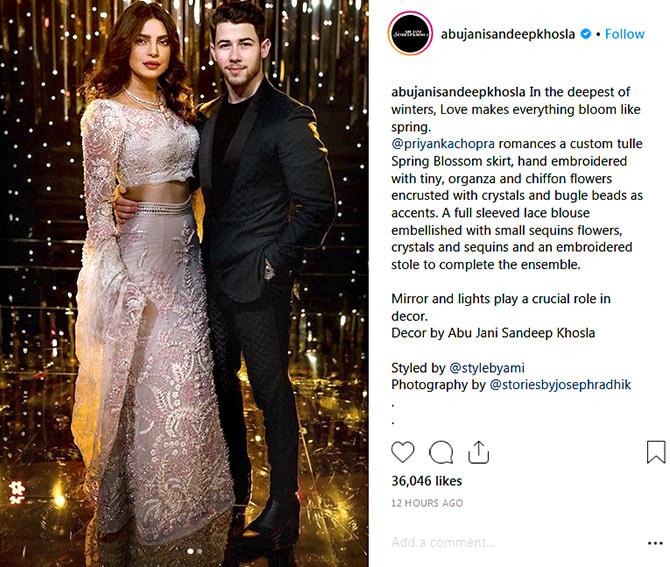Click the blue verified badge

pos(585,34)
